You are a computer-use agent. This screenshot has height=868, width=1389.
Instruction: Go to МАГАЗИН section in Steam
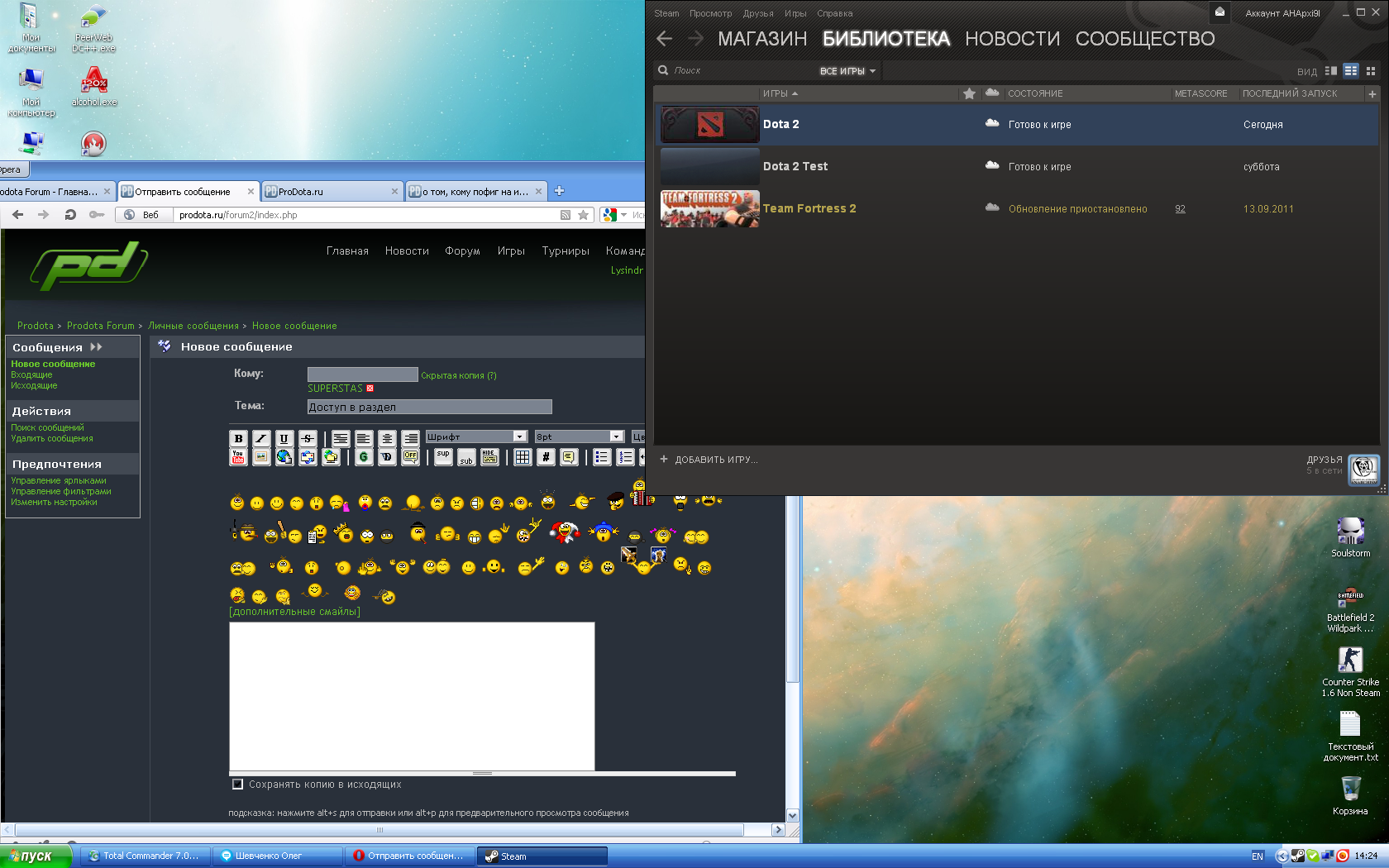tap(762, 39)
